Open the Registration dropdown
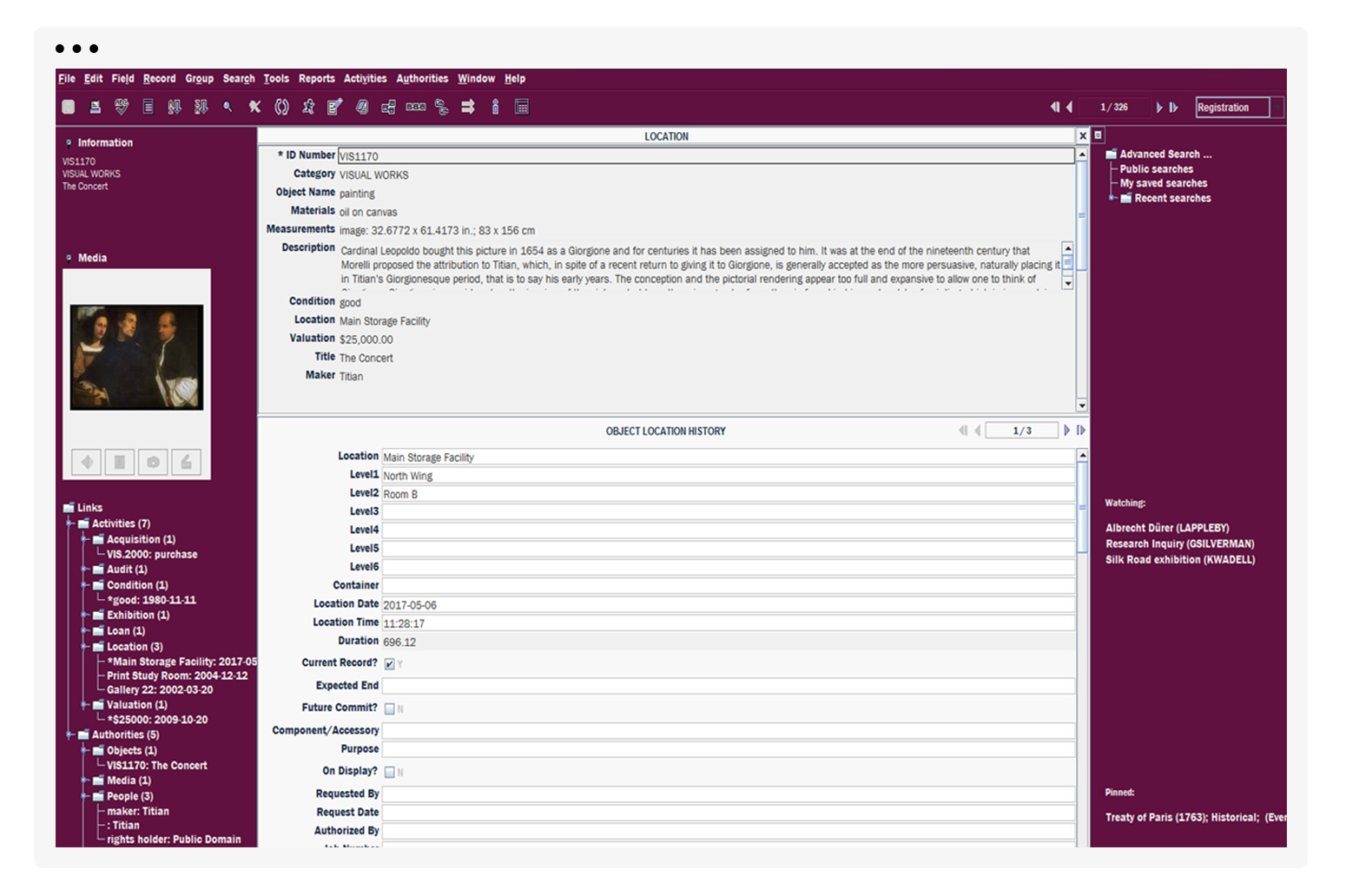The width and height of the screenshot is (1346, 896). click(x=1277, y=107)
